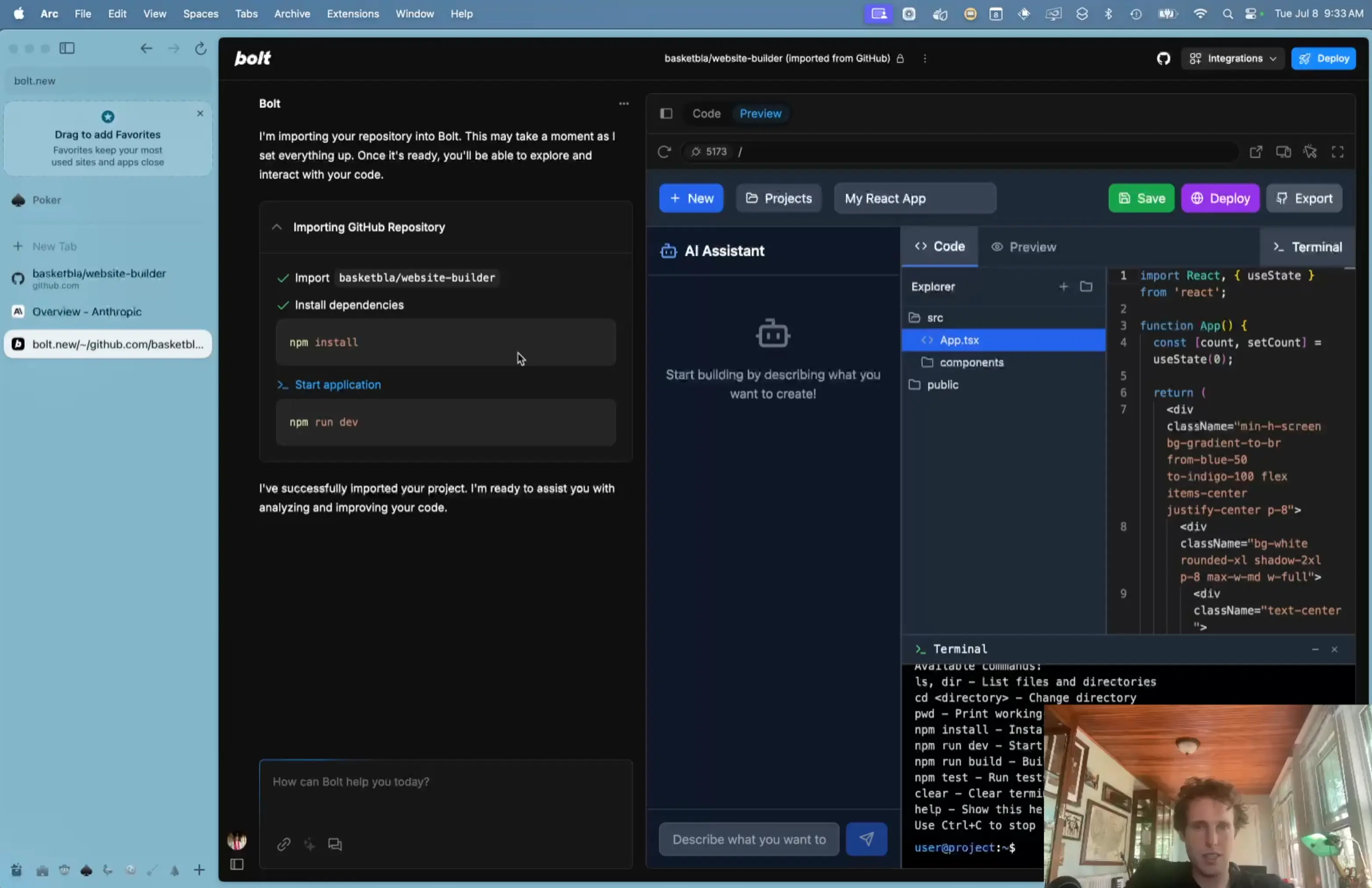
Task: Select the inner Code tab
Action: click(x=940, y=247)
